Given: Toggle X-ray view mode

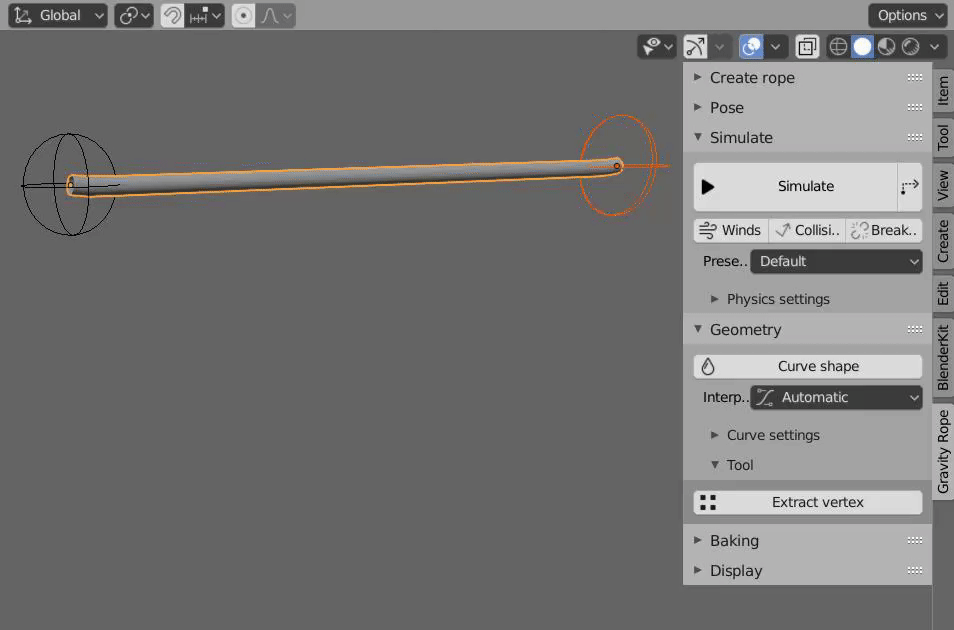Looking at the screenshot, I should (807, 46).
